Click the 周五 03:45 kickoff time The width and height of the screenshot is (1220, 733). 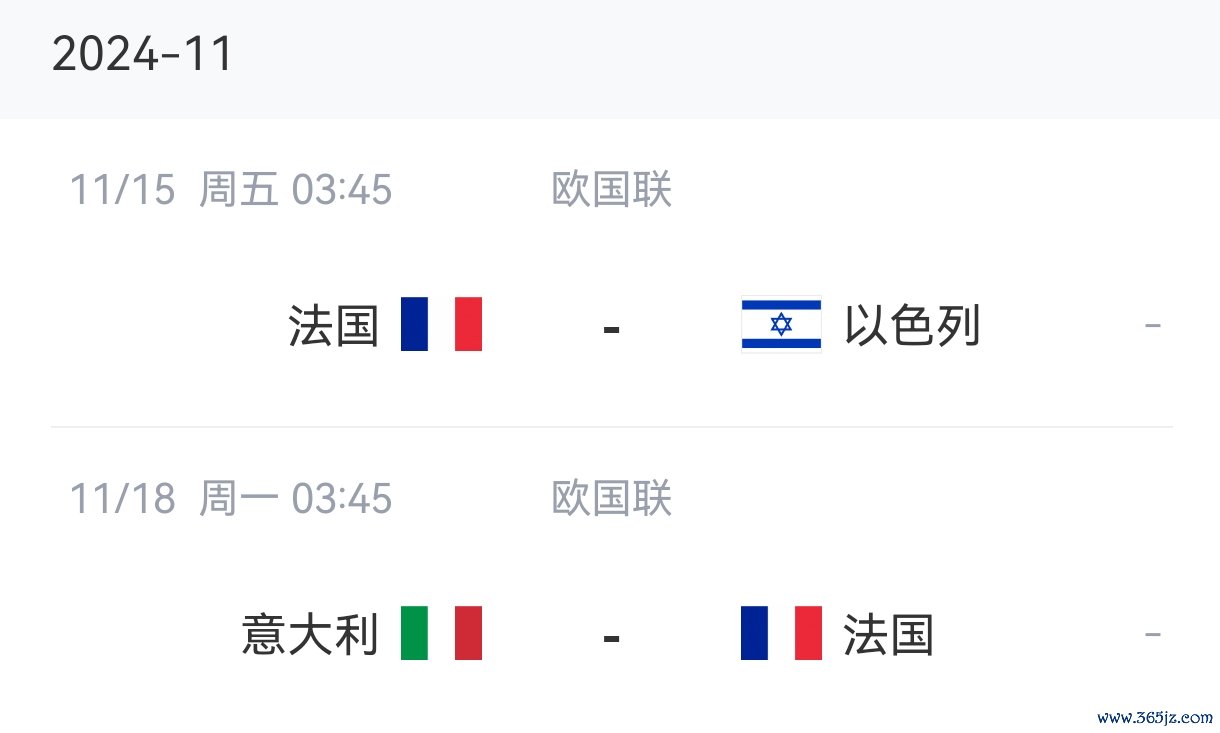(x=295, y=189)
